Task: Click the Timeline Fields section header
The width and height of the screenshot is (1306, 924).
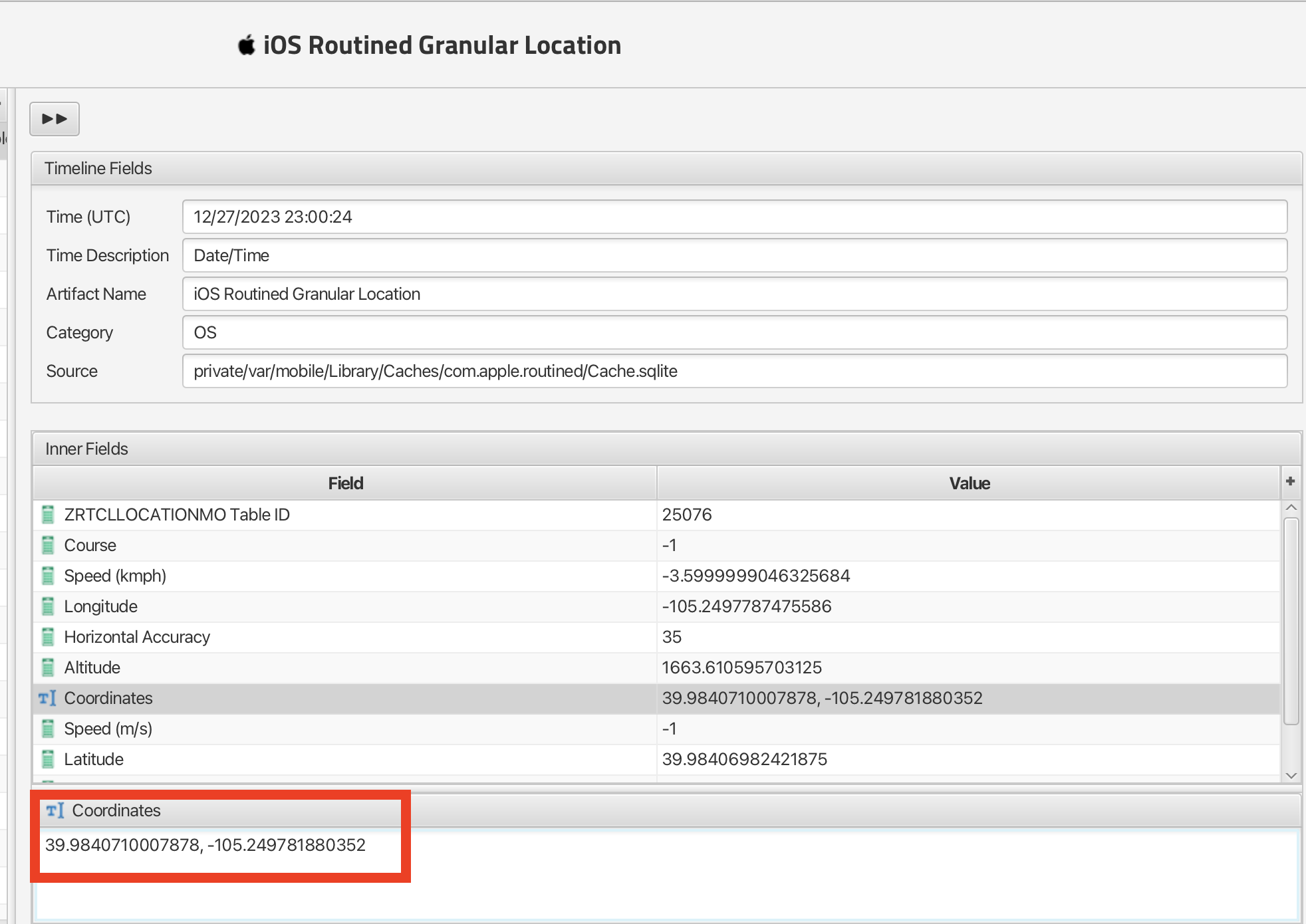Action: (x=666, y=168)
